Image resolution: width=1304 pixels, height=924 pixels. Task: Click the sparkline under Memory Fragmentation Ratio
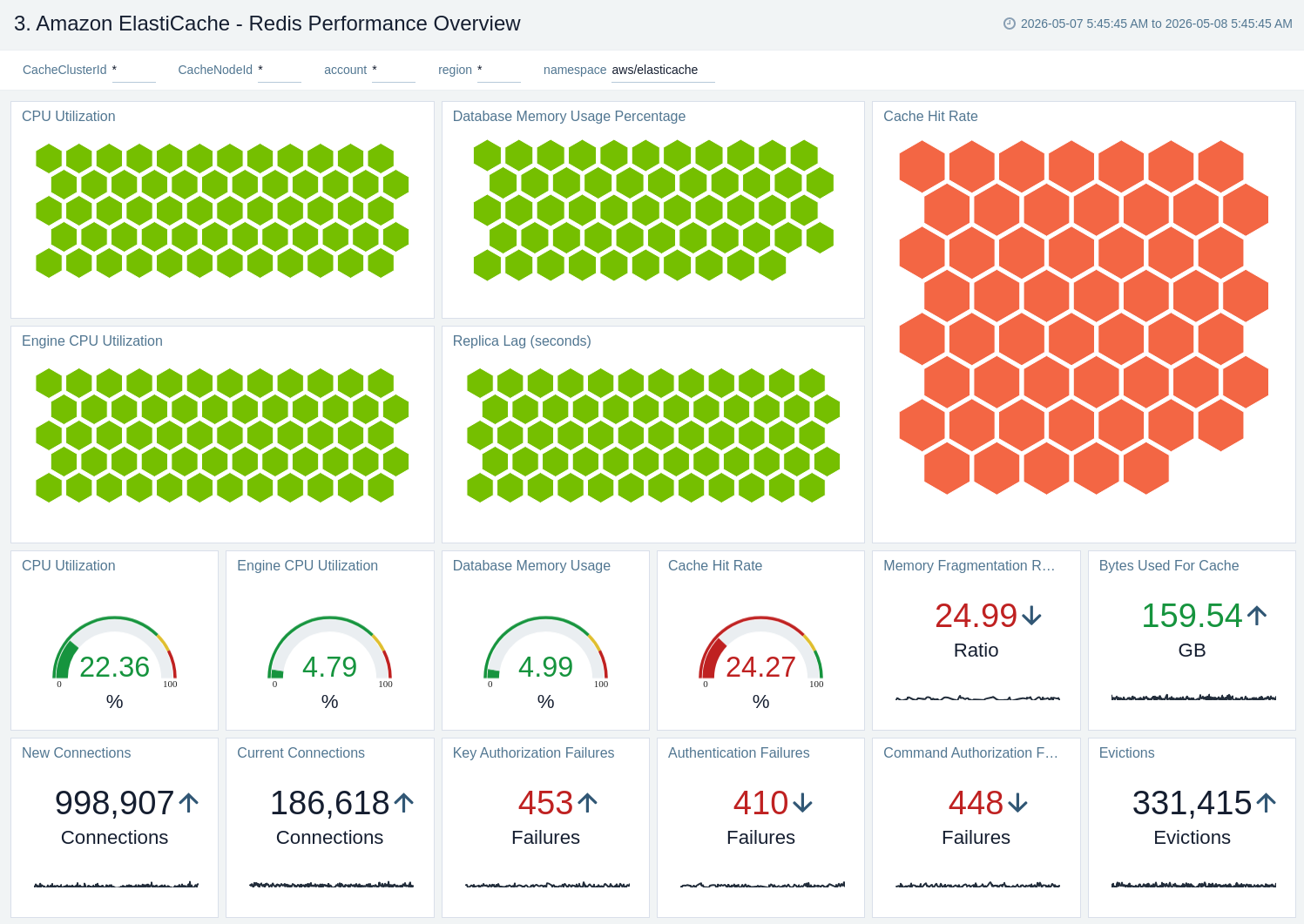pyautogui.click(x=977, y=698)
